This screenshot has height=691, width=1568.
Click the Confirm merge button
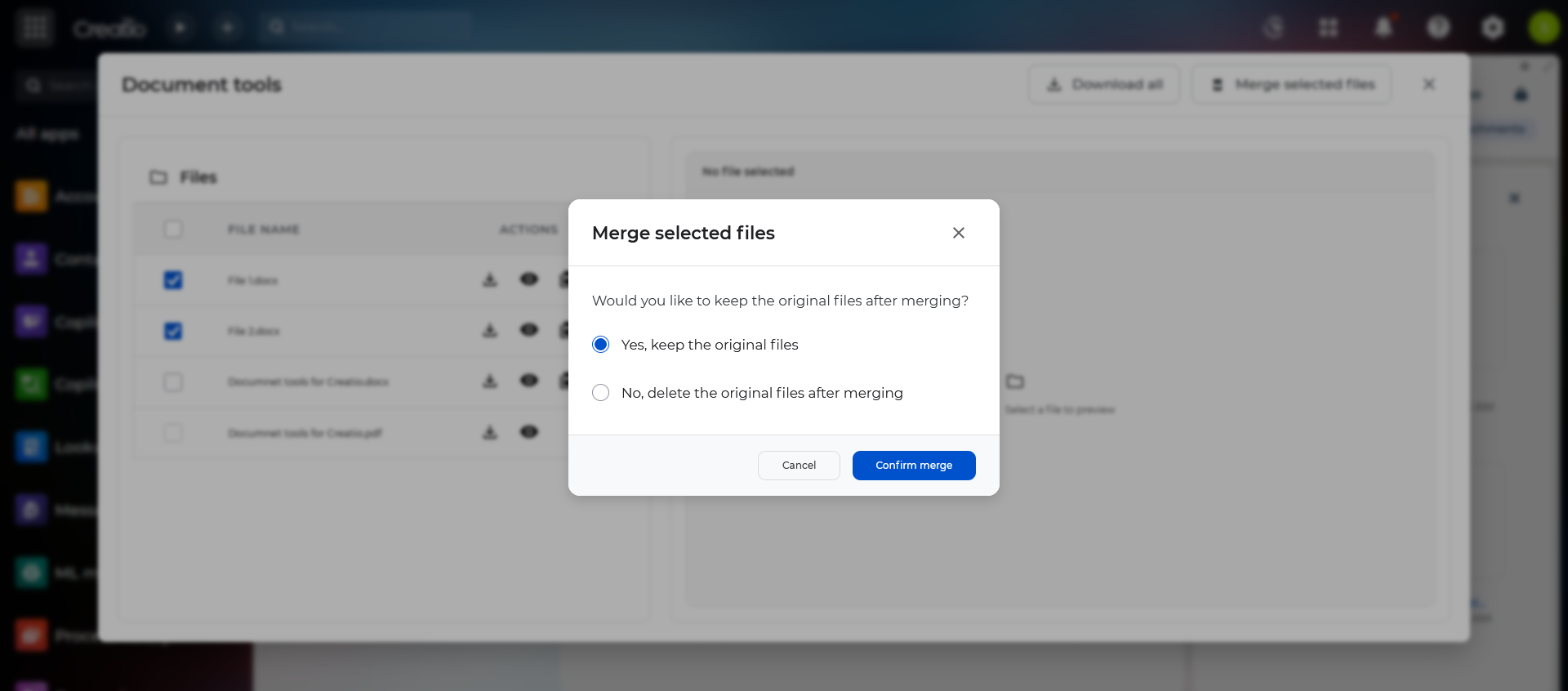coord(913,466)
